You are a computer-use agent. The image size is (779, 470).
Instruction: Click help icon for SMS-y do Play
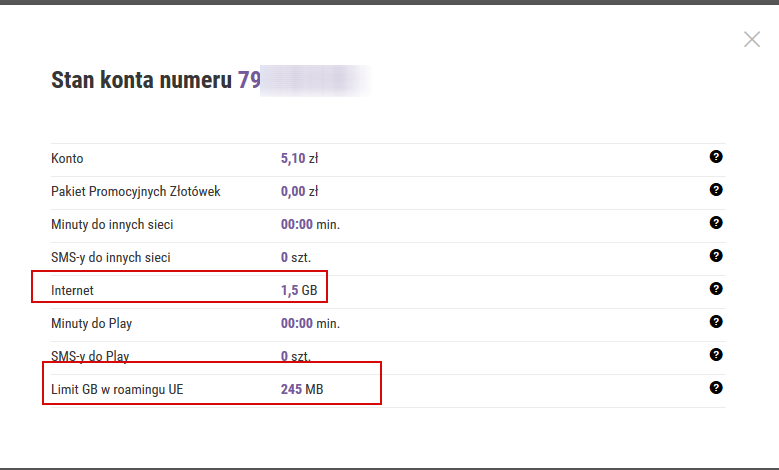pos(716,355)
